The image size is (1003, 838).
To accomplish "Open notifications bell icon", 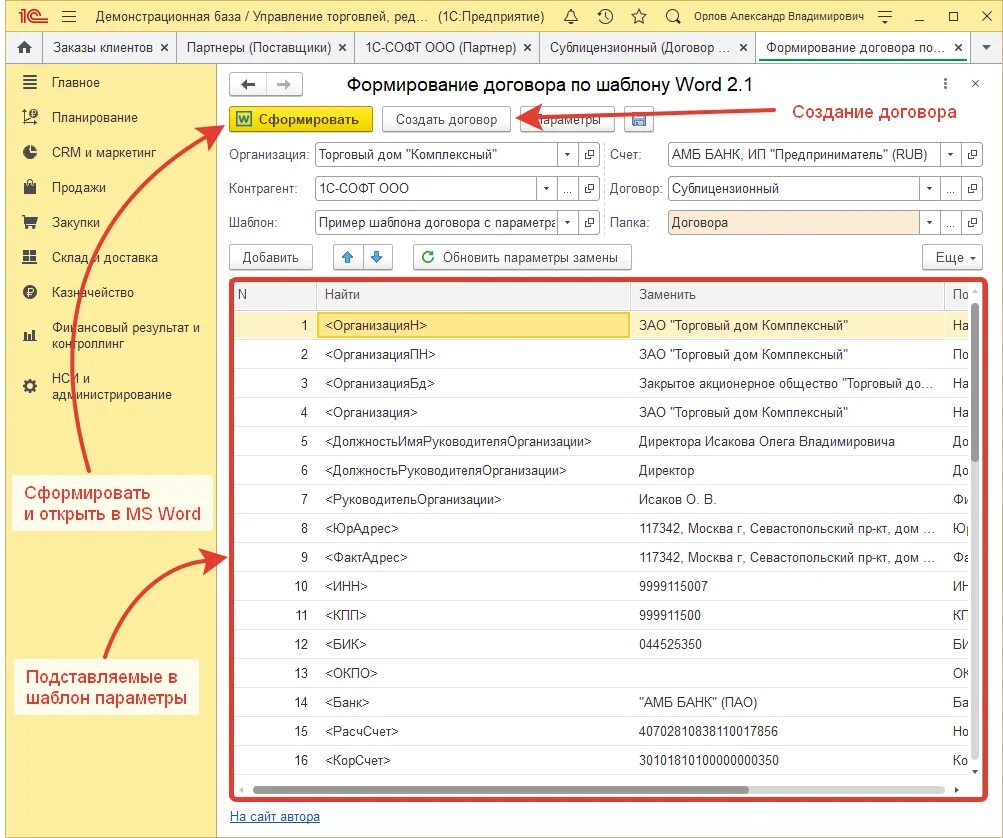I will point(571,16).
